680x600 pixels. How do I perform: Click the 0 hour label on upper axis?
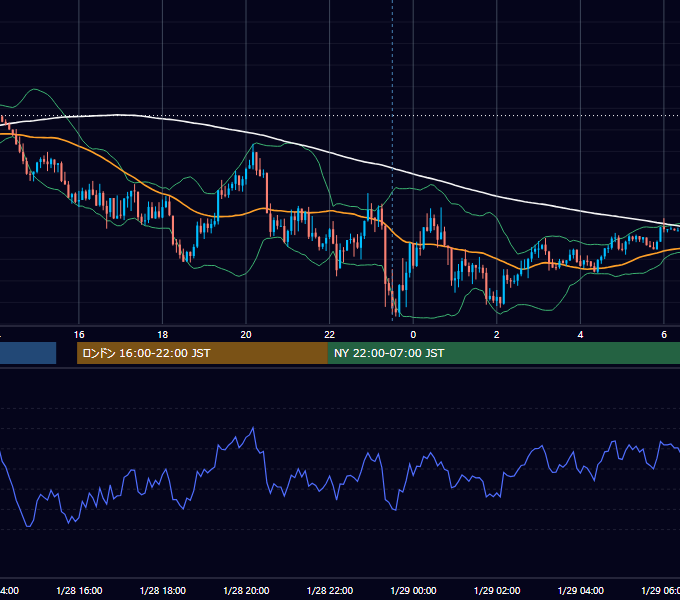[413, 334]
